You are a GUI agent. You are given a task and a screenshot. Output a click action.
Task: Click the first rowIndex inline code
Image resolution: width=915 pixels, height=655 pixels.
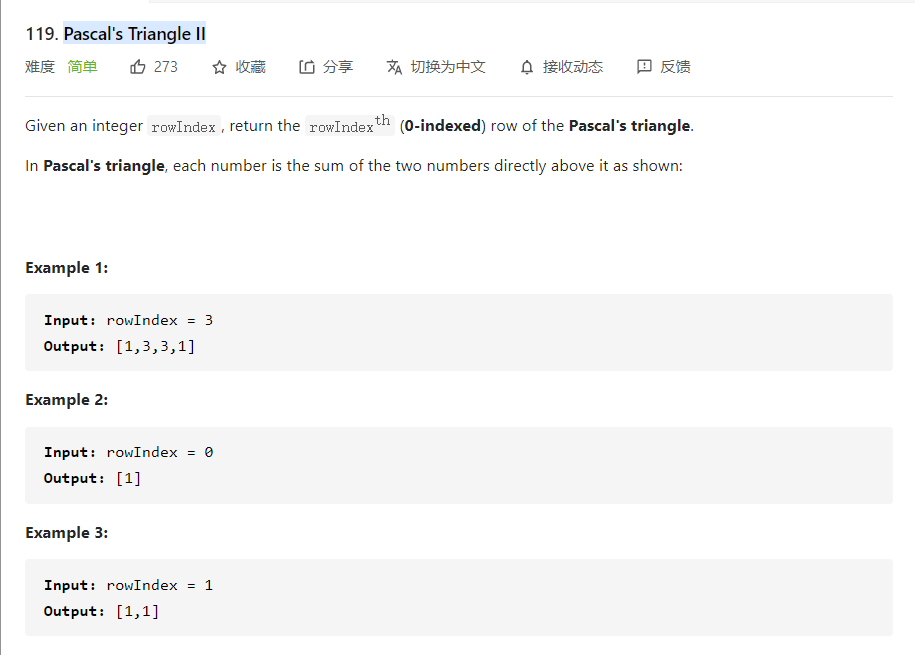point(183,127)
